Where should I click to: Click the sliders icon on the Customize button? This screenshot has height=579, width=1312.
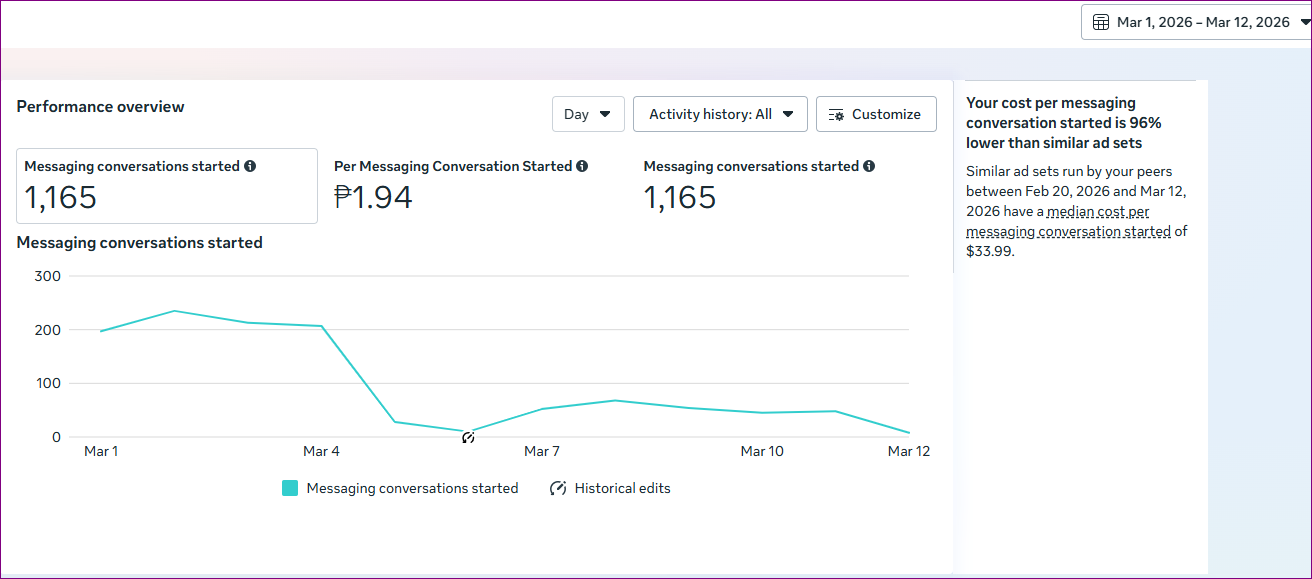(x=836, y=115)
